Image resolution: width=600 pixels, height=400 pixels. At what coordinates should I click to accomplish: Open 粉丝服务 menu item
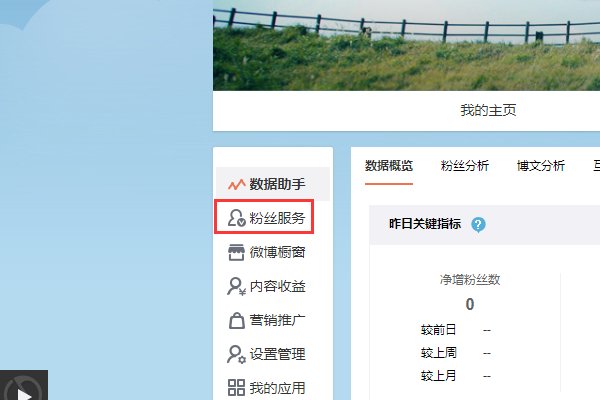(x=273, y=218)
